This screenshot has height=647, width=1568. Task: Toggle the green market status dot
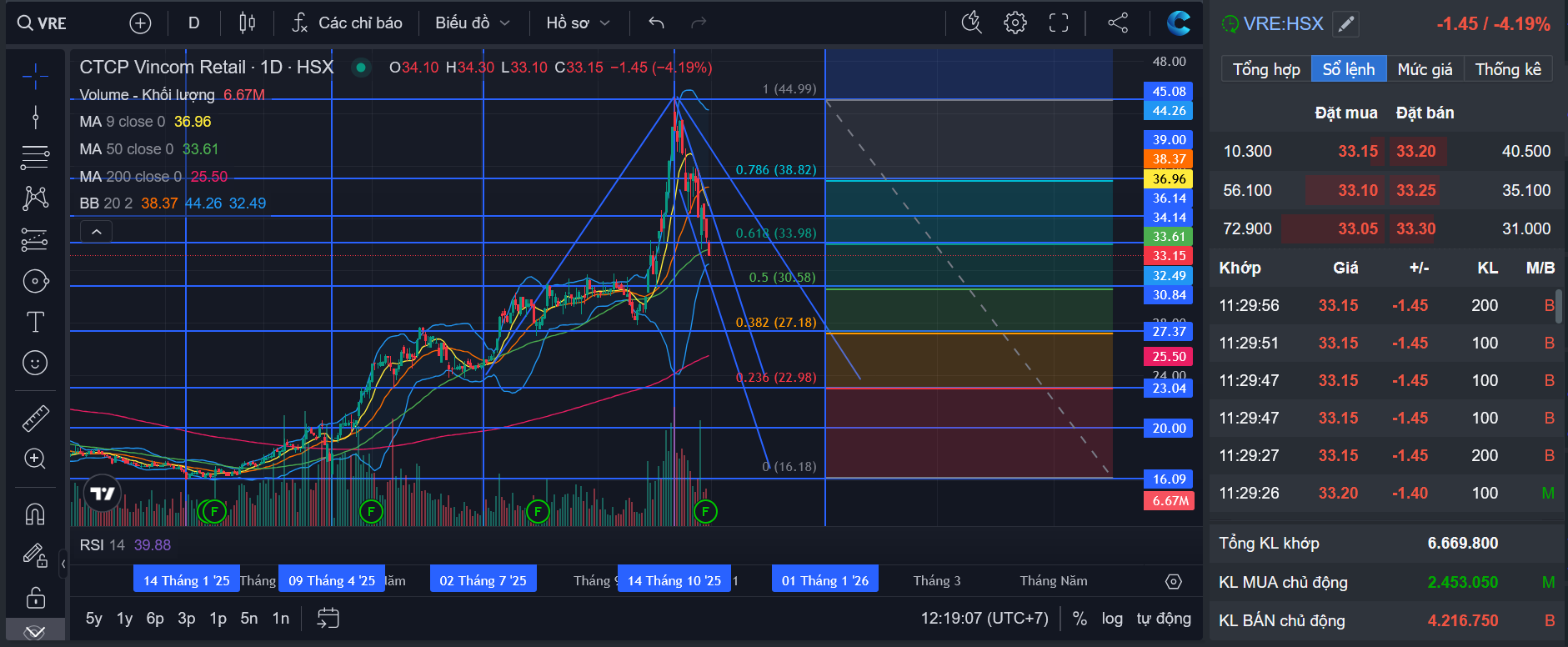coord(361,68)
